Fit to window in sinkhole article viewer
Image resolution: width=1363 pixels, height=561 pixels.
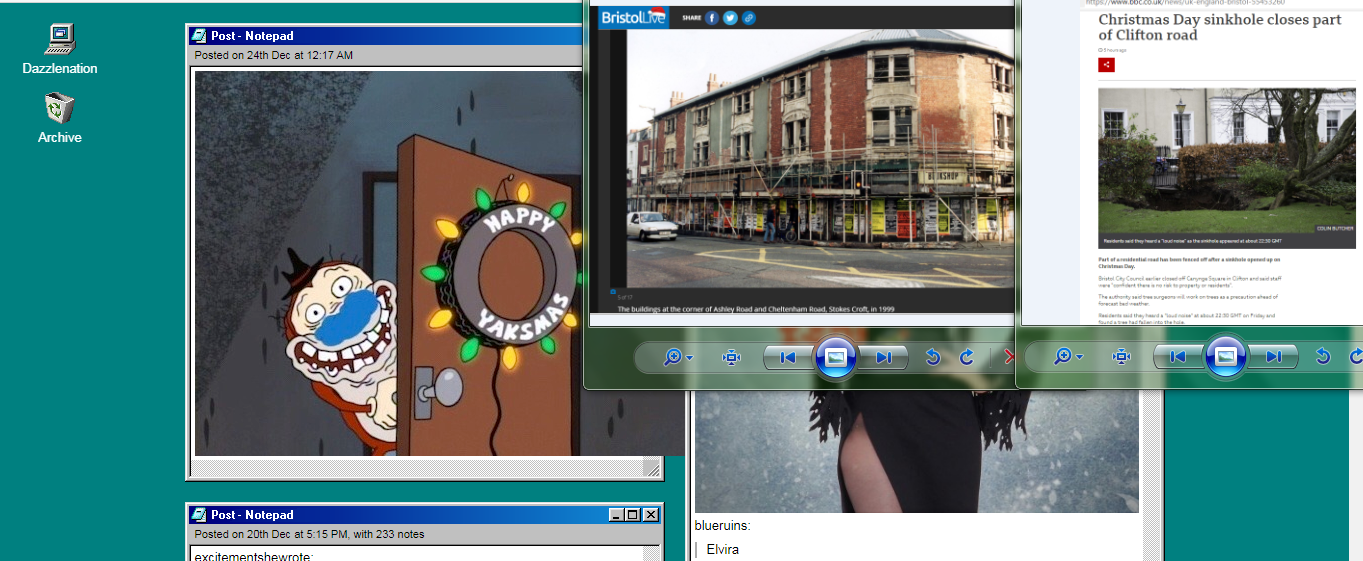tap(1121, 357)
